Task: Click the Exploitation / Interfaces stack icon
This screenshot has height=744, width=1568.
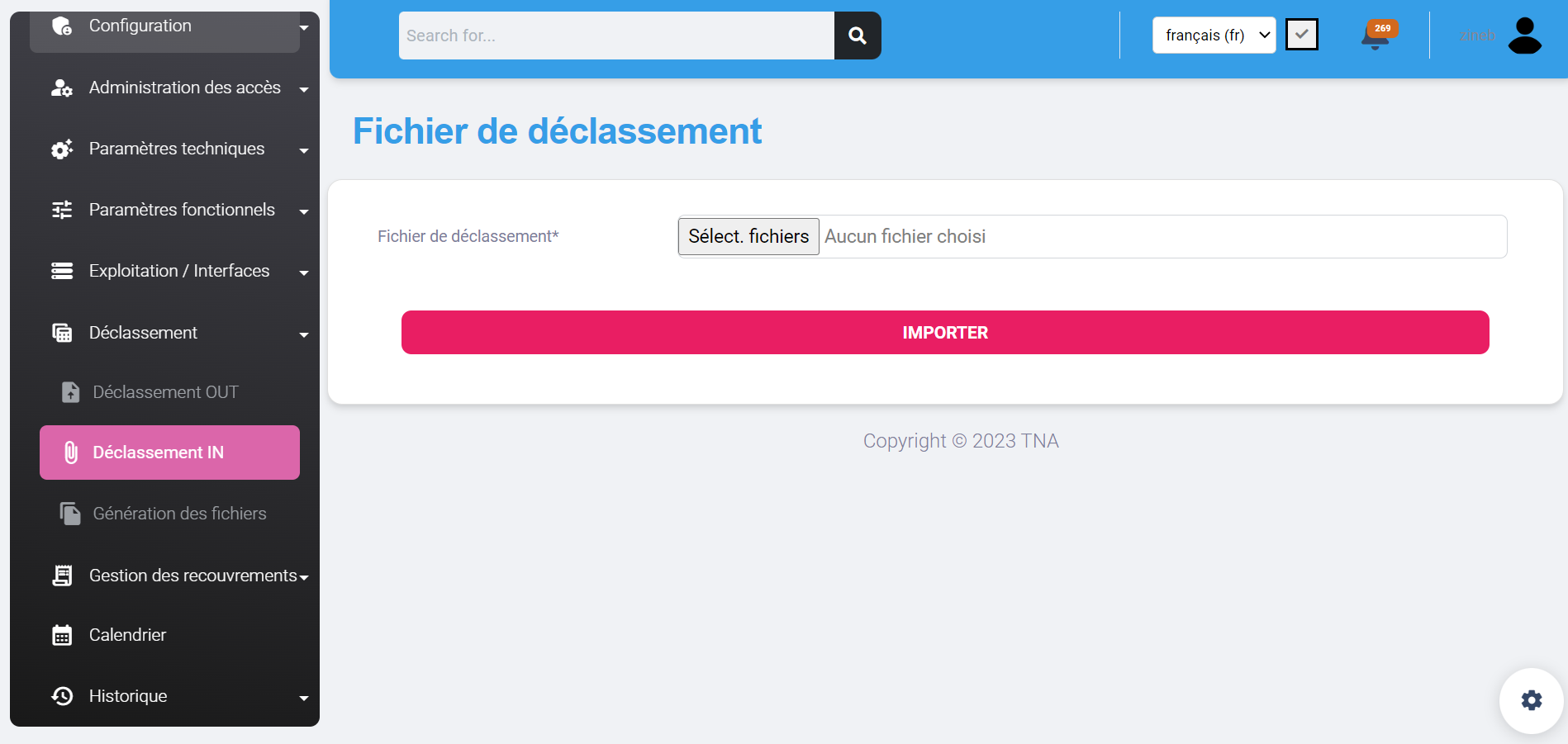Action: pyautogui.click(x=62, y=271)
